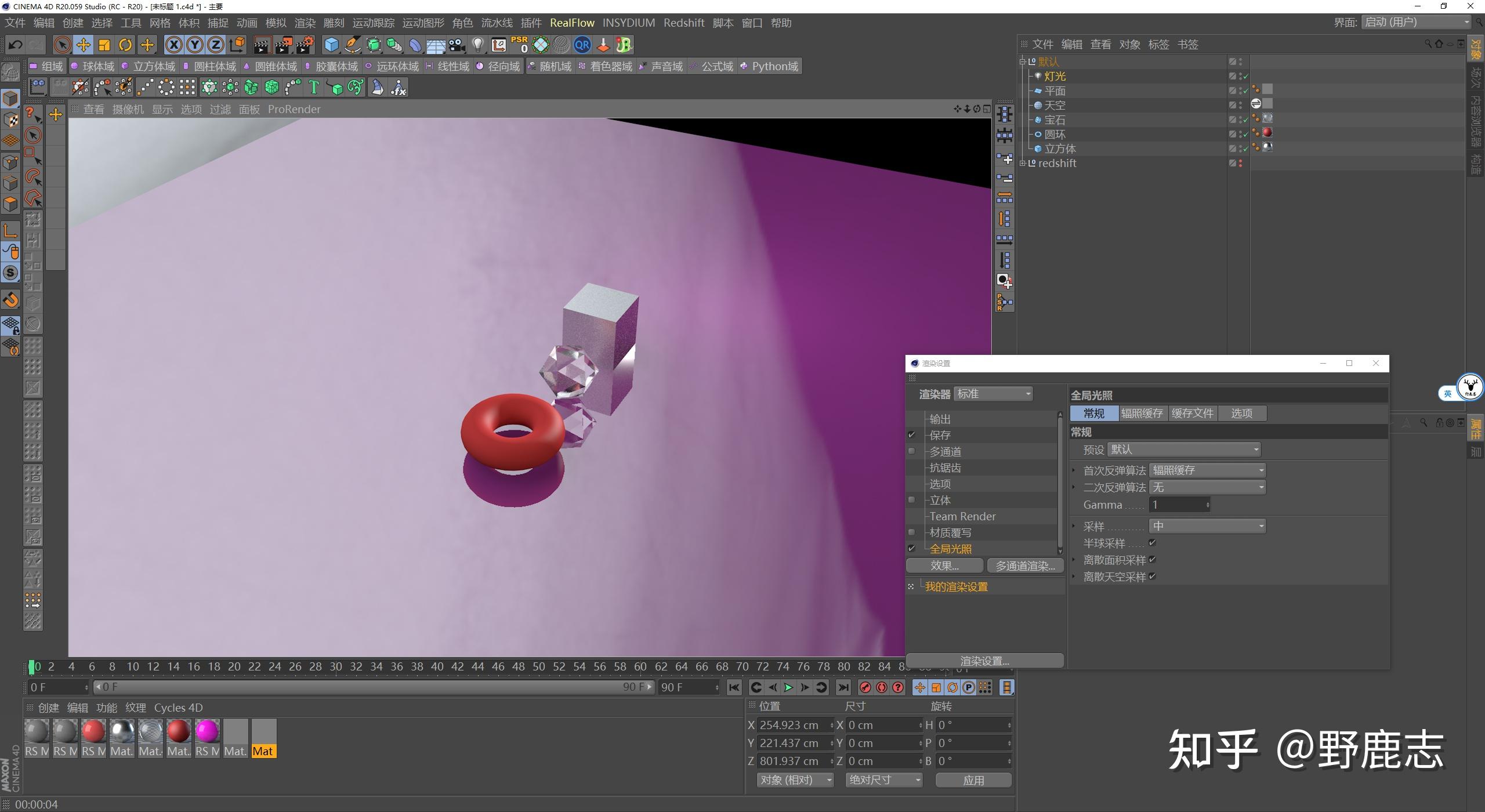
Task: Click the camera object icon
Action: coord(457,45)
